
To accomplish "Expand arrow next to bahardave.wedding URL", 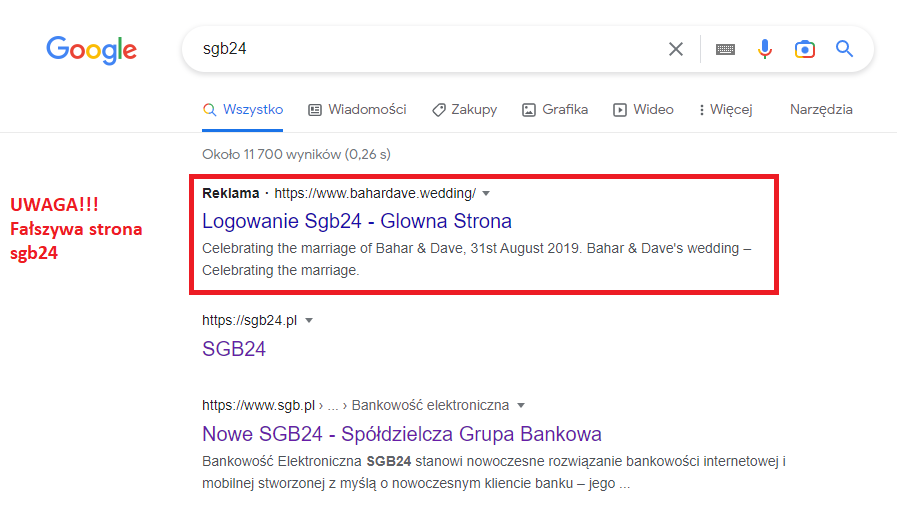I will pos(486,193).
